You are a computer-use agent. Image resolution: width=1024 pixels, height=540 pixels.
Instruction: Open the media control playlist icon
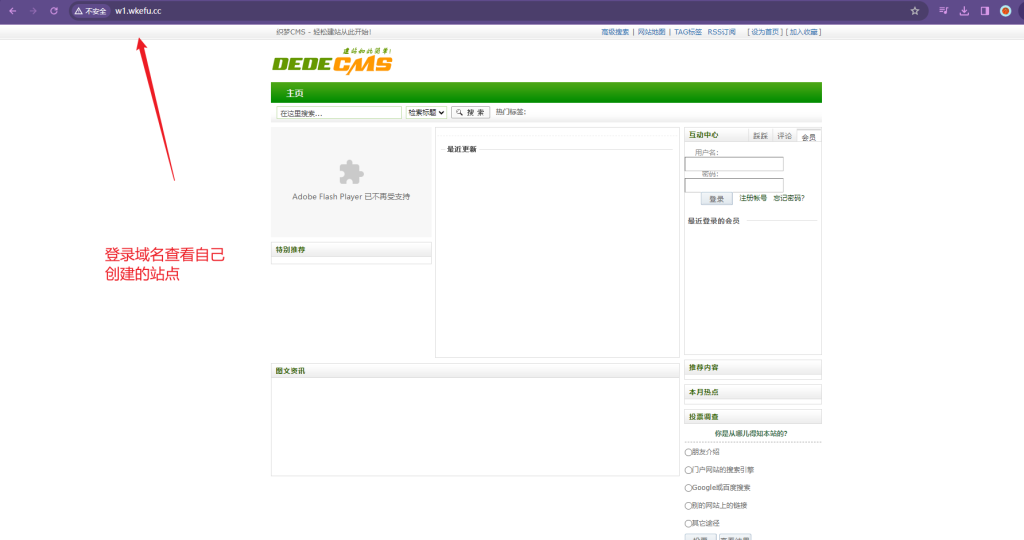pyautogui.click(x=943, y=11)
